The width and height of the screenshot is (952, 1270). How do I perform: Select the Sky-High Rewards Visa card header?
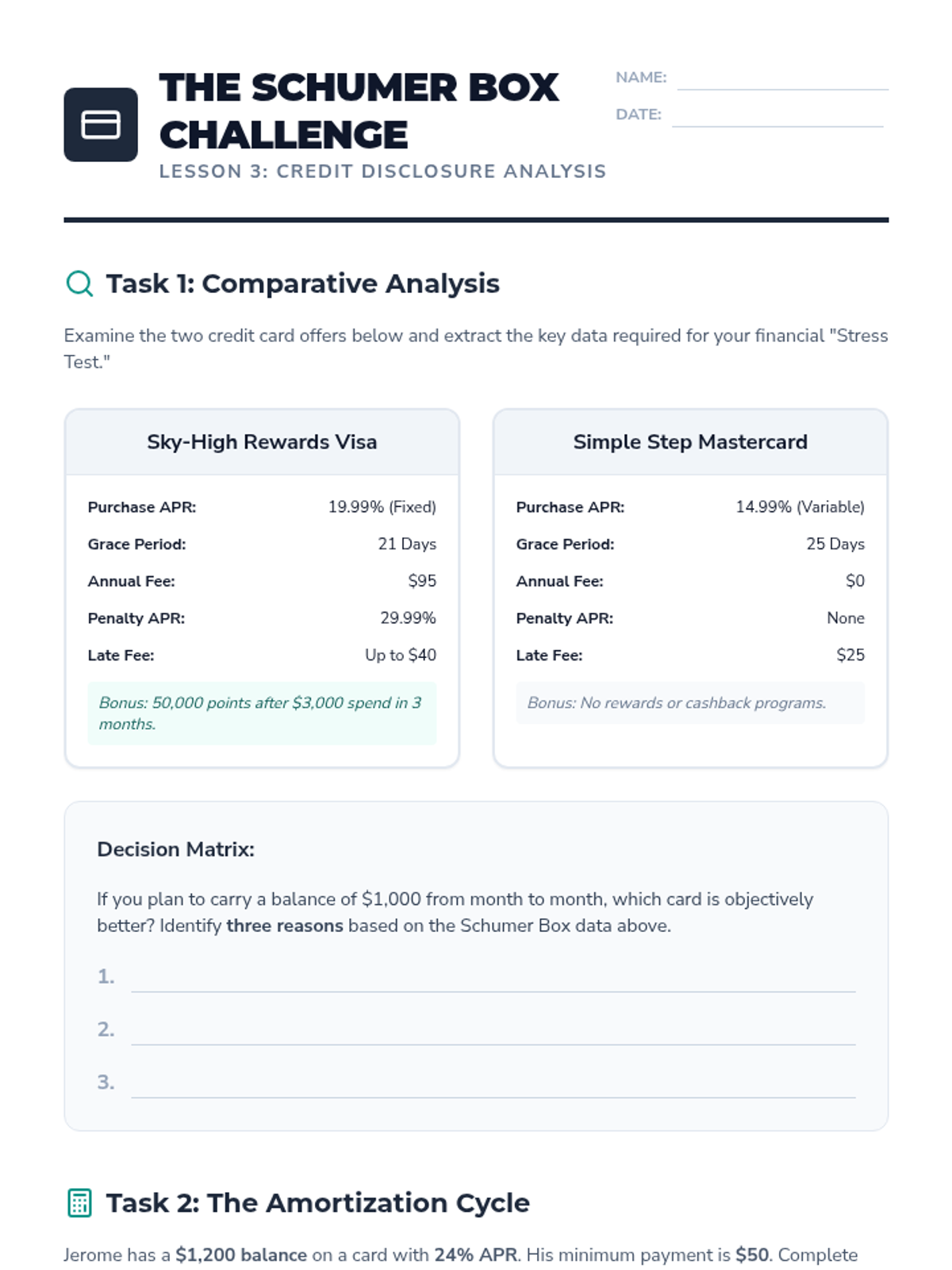pyautogui.click(x=262, y=442)
